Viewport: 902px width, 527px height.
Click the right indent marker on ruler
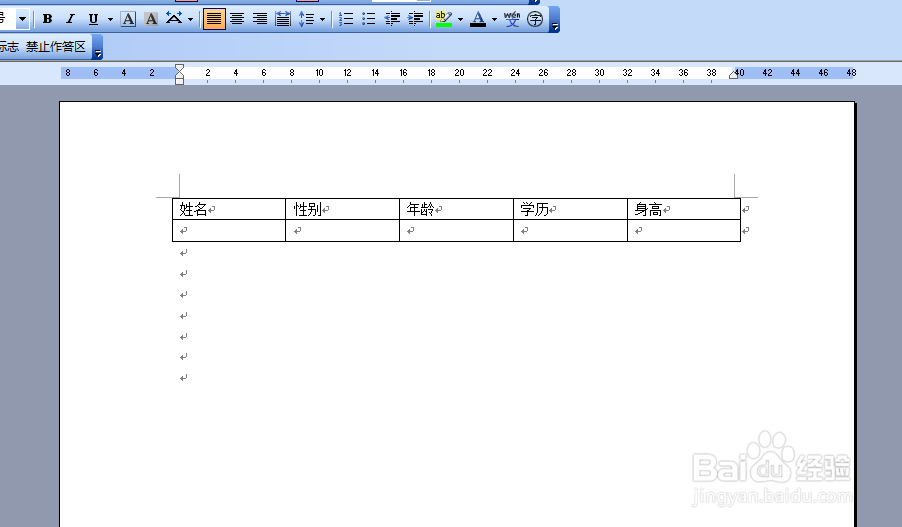(x=733, y=74)
